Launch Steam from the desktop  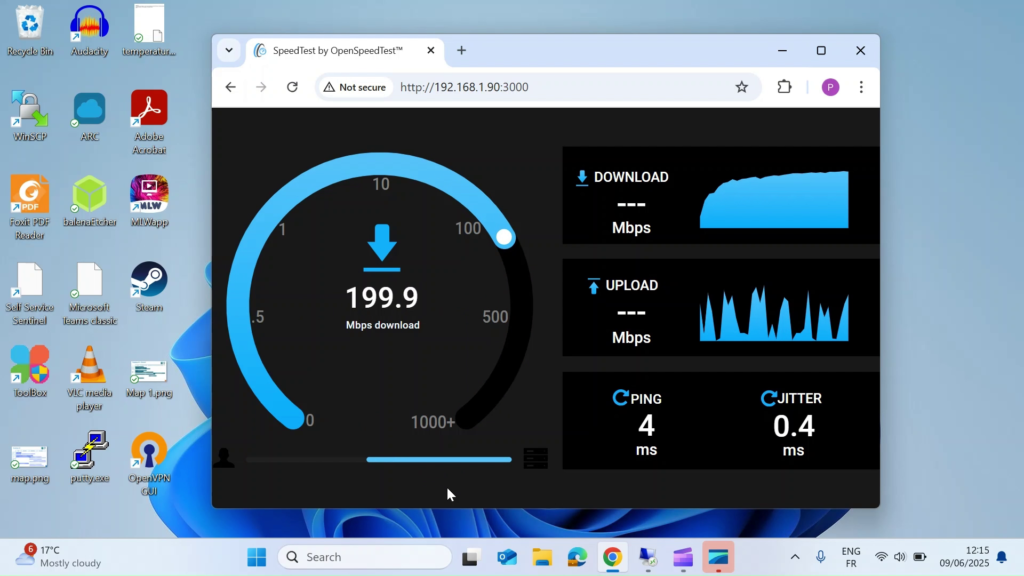[x=149, y=287]
